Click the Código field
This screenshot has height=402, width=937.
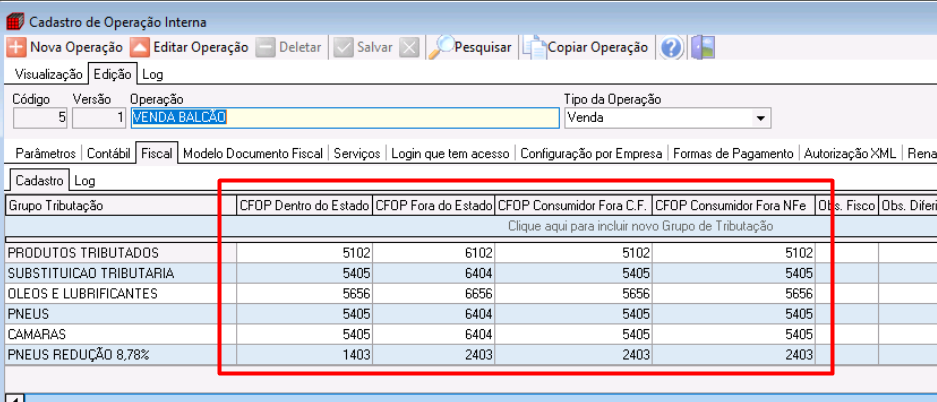coord(40,118)
